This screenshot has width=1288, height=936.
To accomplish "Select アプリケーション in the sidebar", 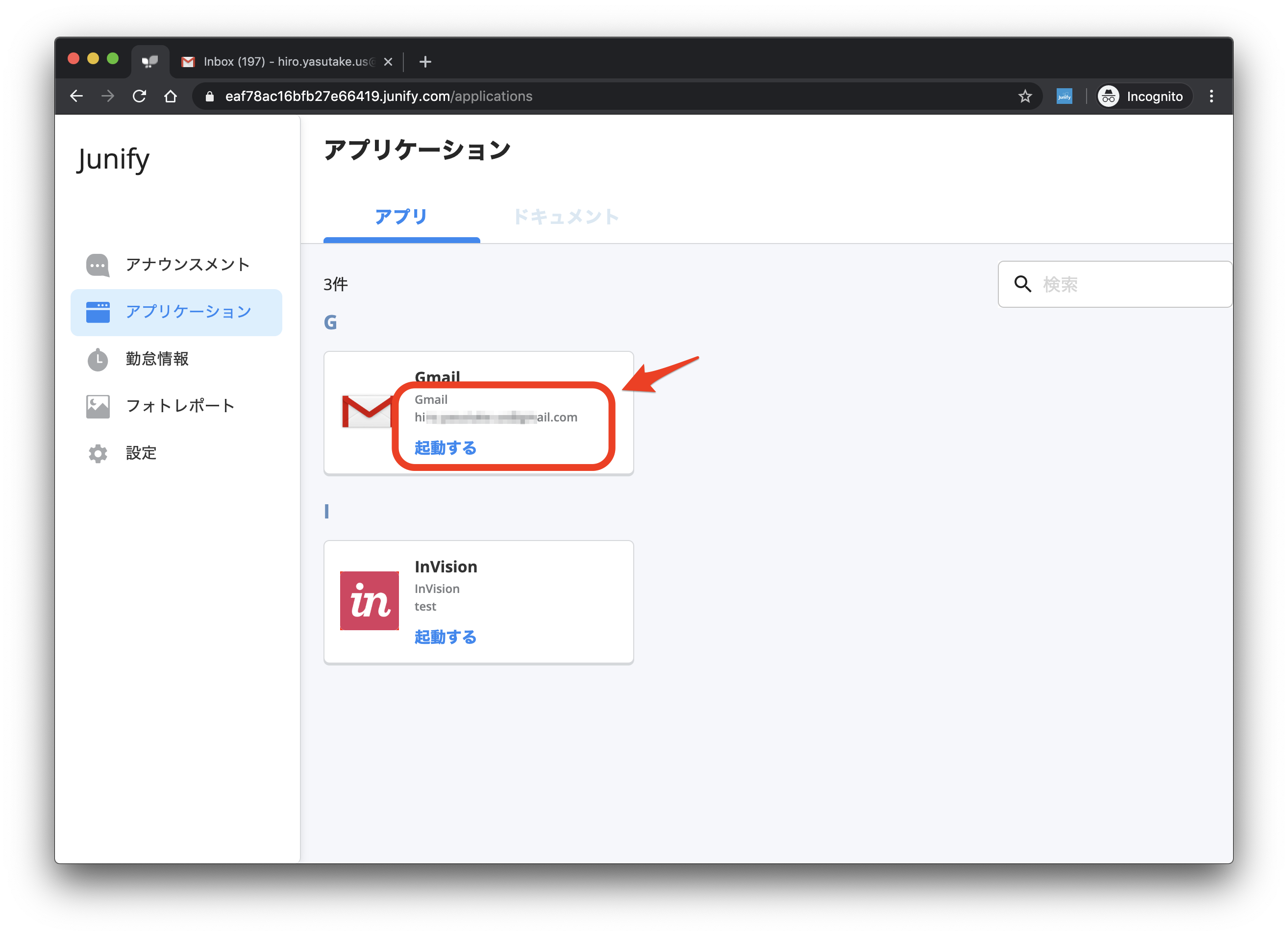I will (x=187, y=312).
